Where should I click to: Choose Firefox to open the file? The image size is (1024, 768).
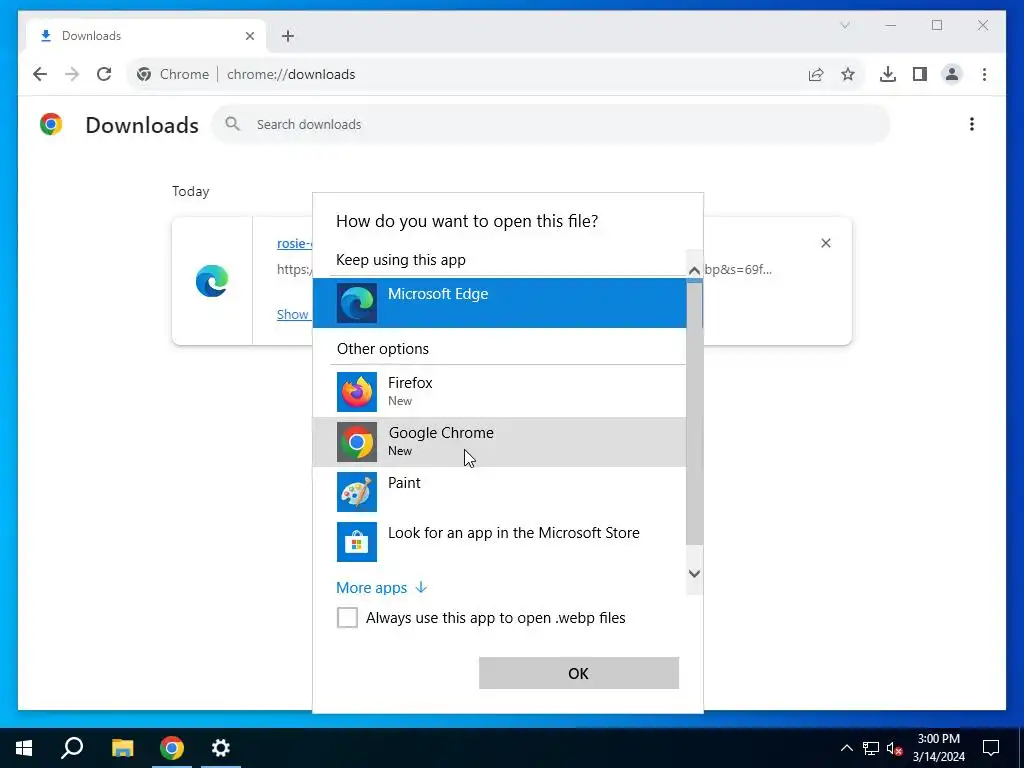(x=500, y=391)
